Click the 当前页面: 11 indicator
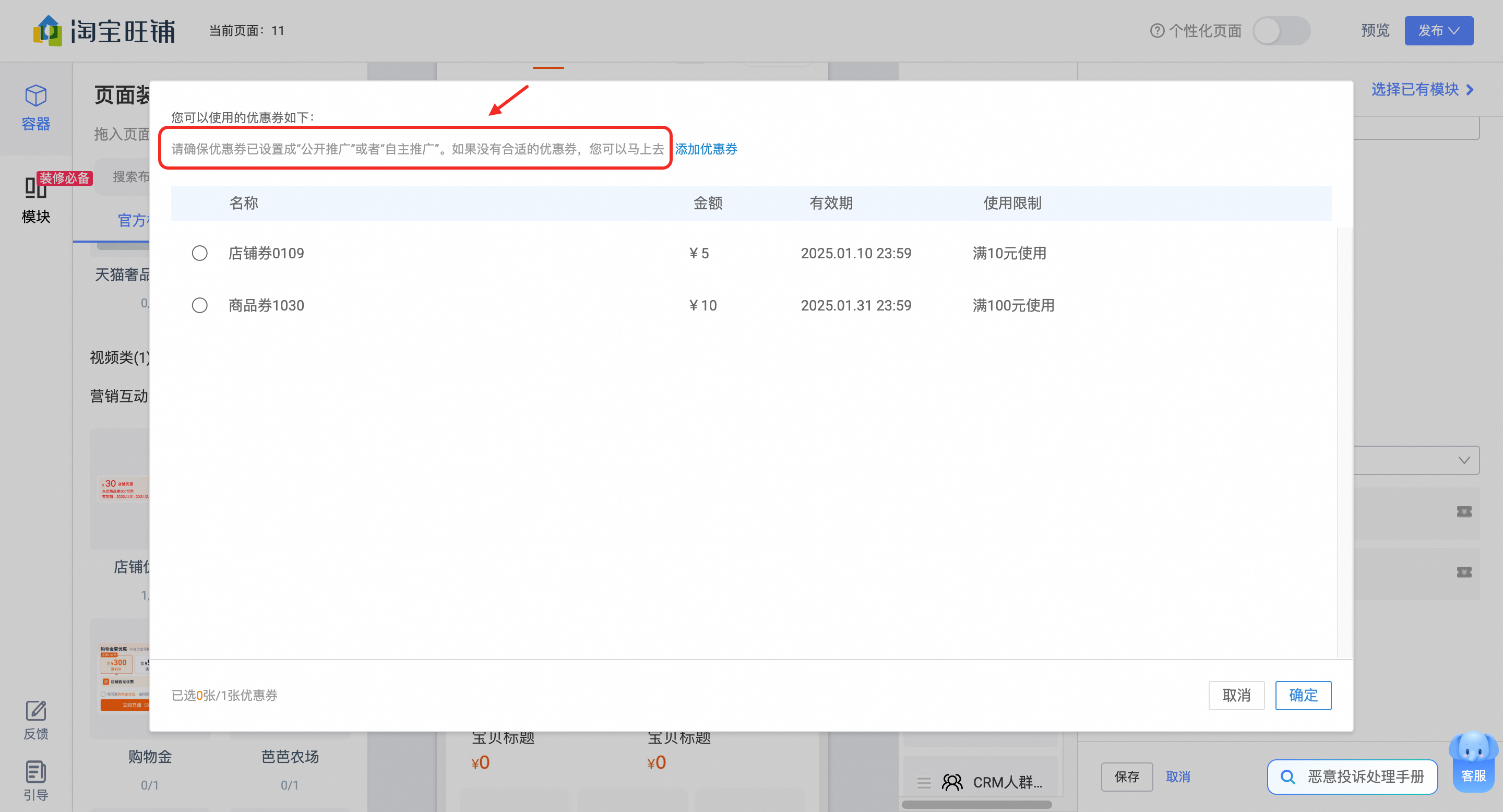Image resolution: width=1503 pixels, height=812 pixels. click(x=246, y=30)
